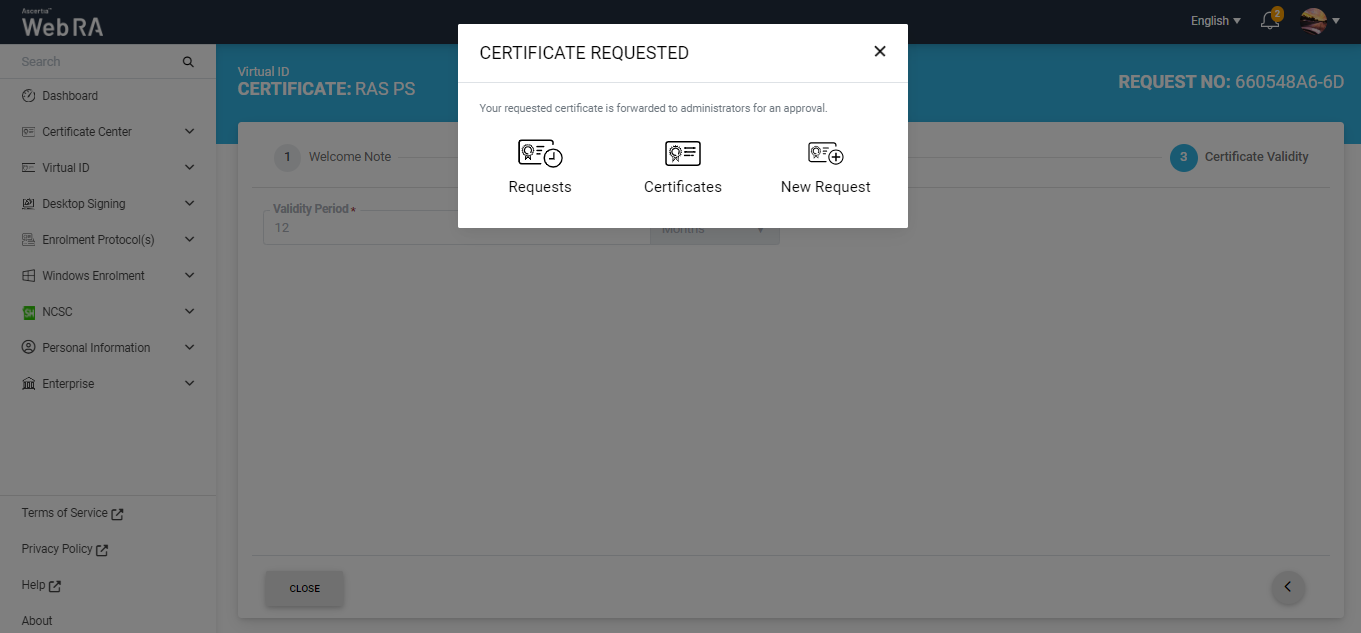This screenshot has height=633, width=1361.
Task: Click the Request No text
Action: click(x=1231, y=82)
